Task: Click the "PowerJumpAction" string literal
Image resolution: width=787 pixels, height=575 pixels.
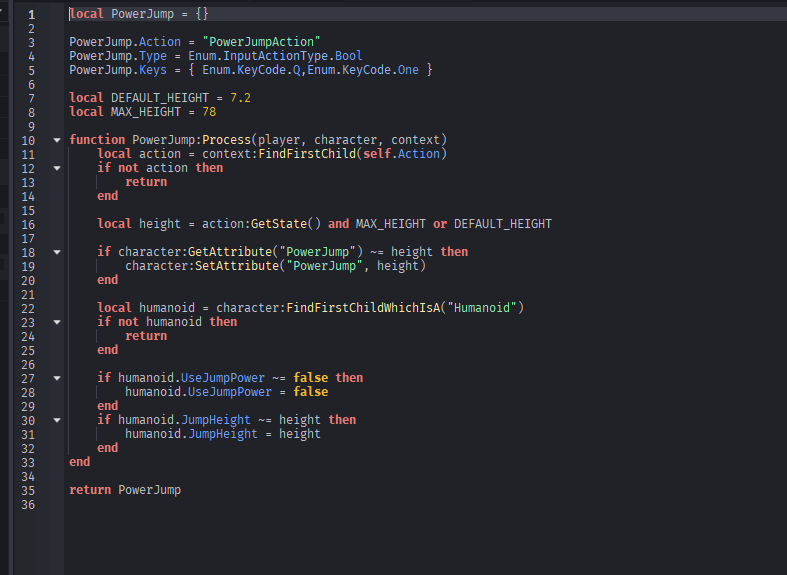Action: coord(261,42)
